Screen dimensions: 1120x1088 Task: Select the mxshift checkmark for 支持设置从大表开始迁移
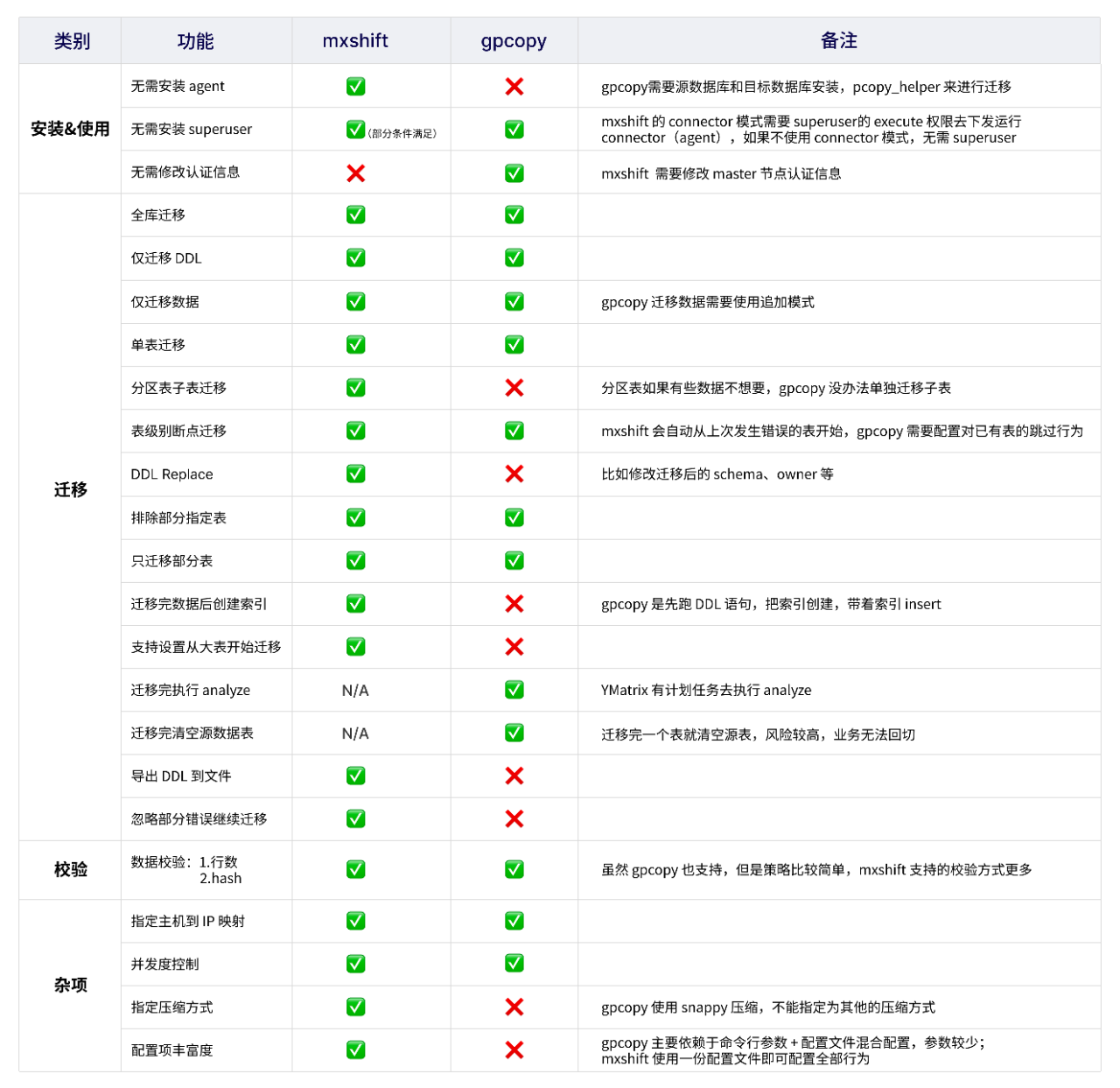click(355, 647)
